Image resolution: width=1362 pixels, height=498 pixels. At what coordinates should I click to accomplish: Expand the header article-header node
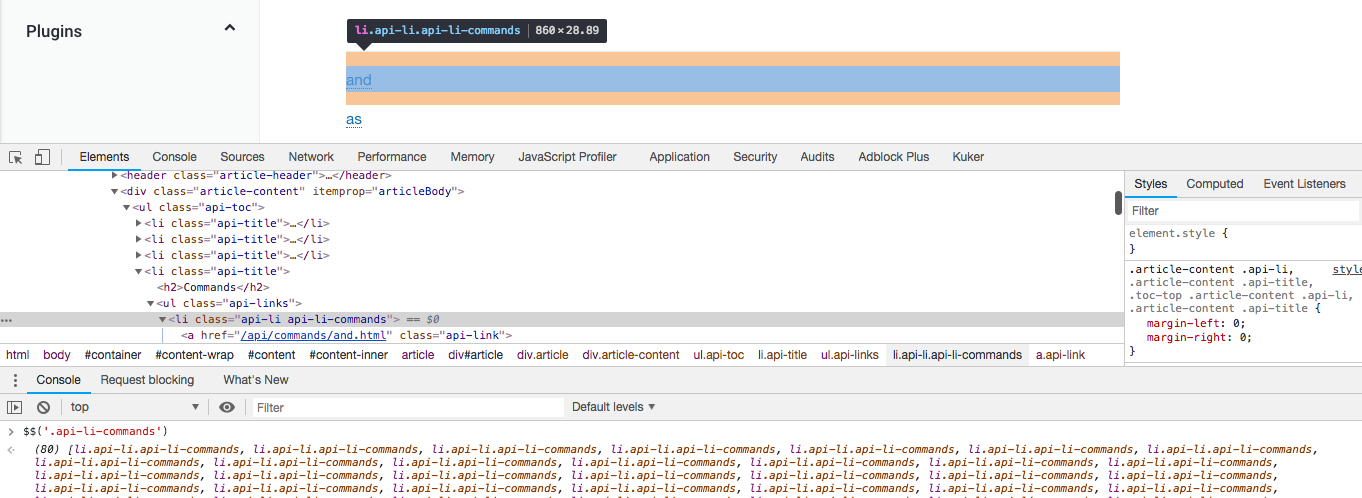pyautogui.click(x=114, y=175)
